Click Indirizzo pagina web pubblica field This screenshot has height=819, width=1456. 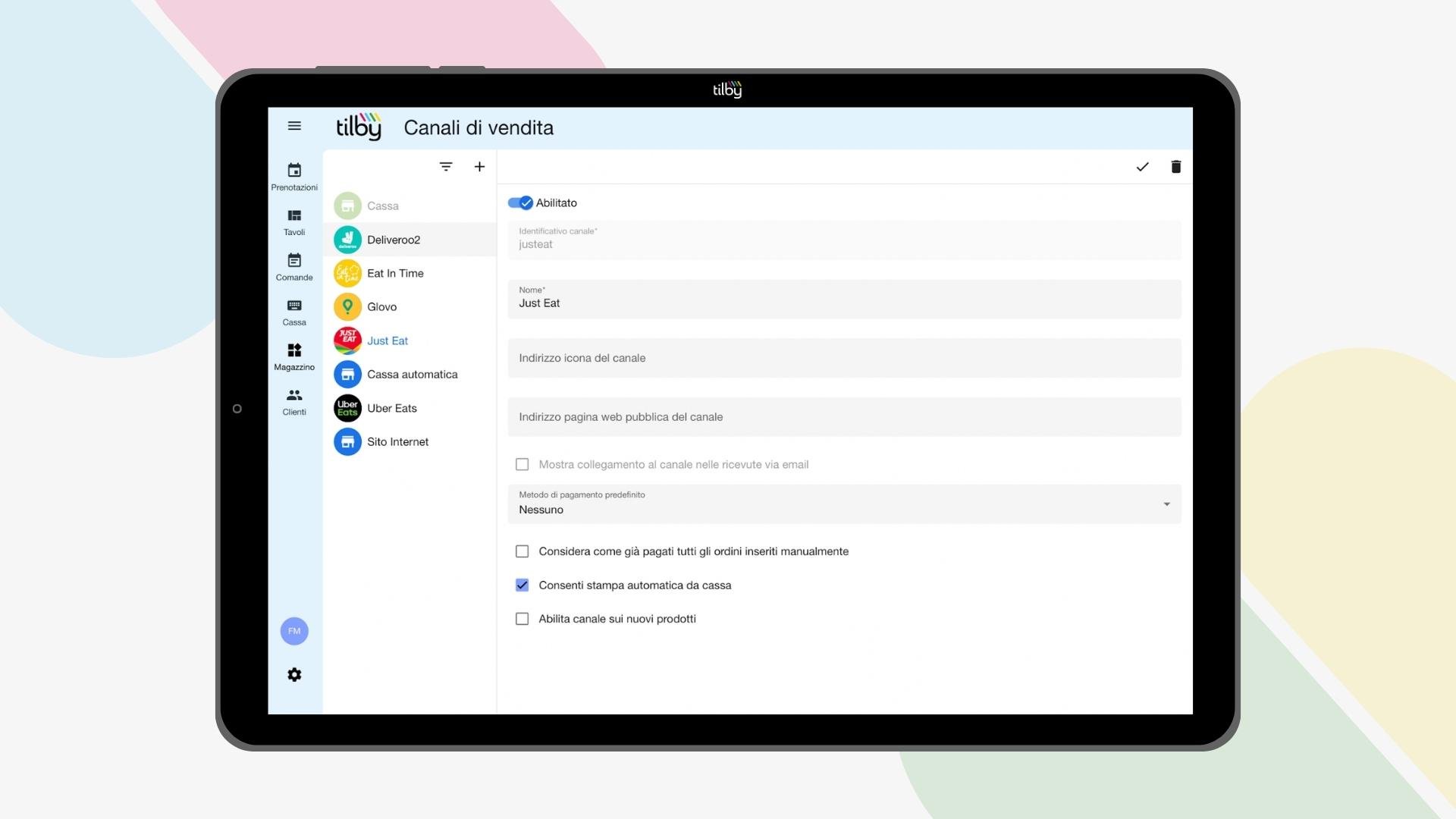point(845,417)
